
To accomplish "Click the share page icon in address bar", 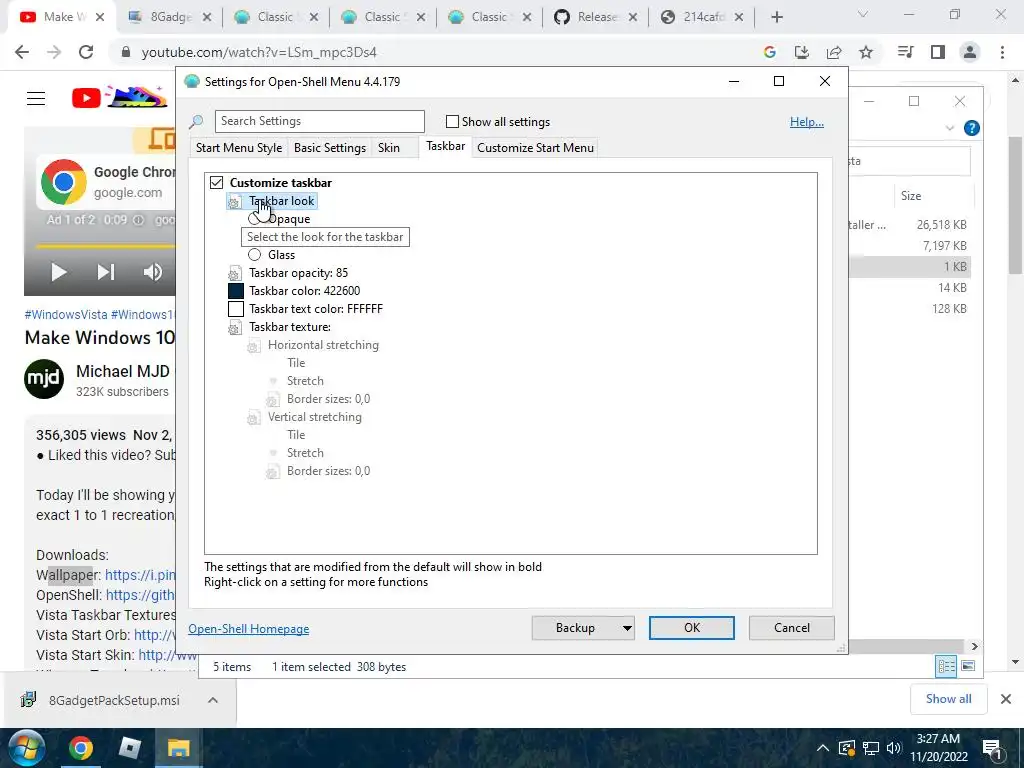I will coord(834,52).
